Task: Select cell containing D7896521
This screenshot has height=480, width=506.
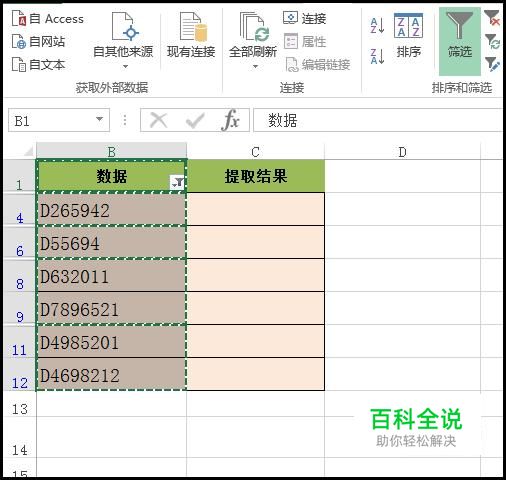Action: (x=111, y=308)
